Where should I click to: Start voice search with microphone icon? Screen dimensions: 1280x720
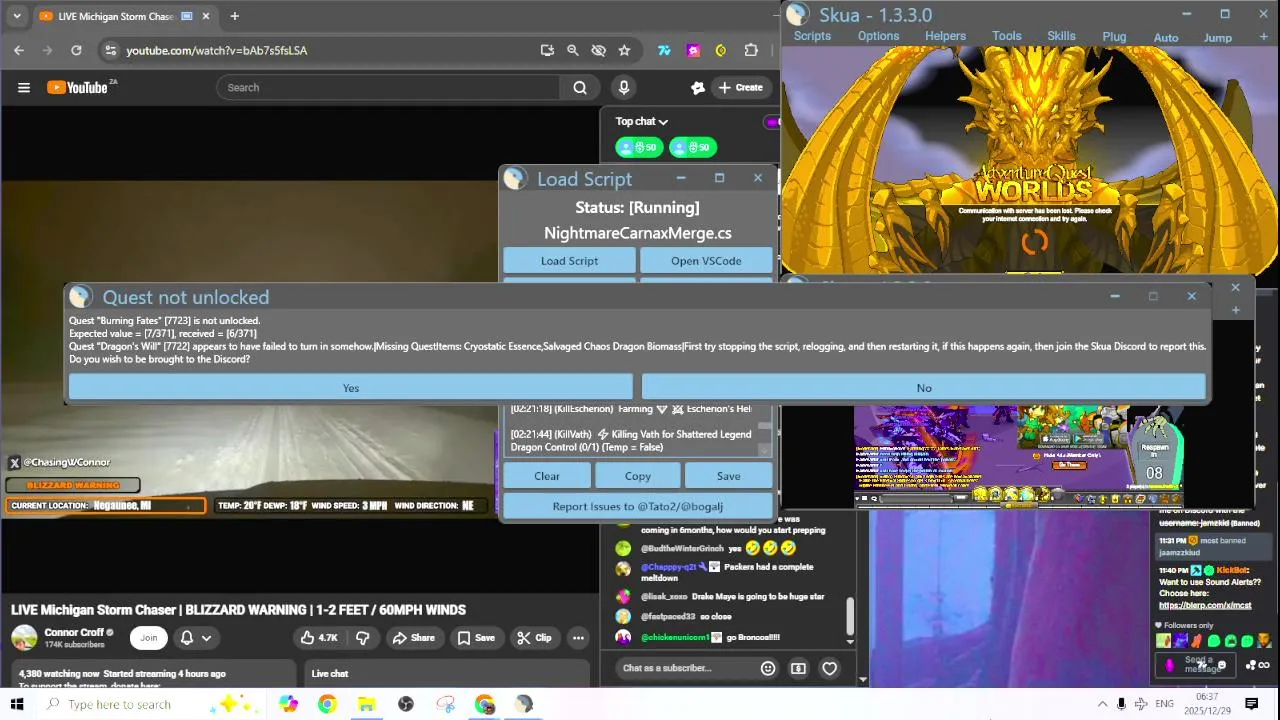coord(624,87)
